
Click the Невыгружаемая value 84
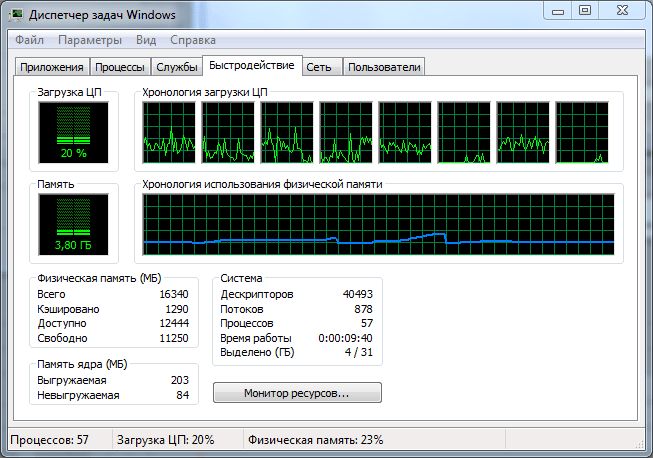point(183,395)
